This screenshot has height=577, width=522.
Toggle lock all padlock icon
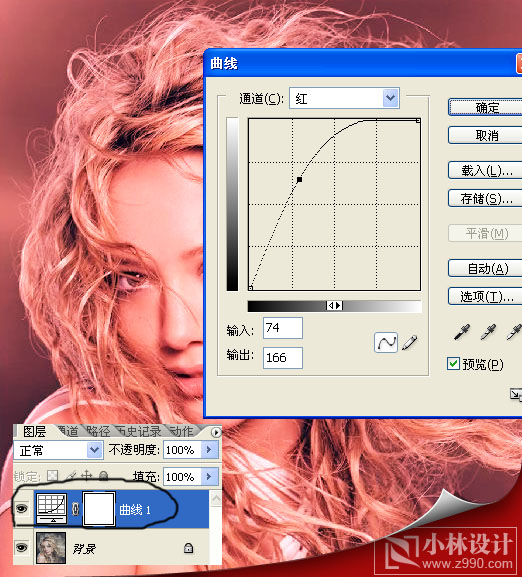coord(104,476)
